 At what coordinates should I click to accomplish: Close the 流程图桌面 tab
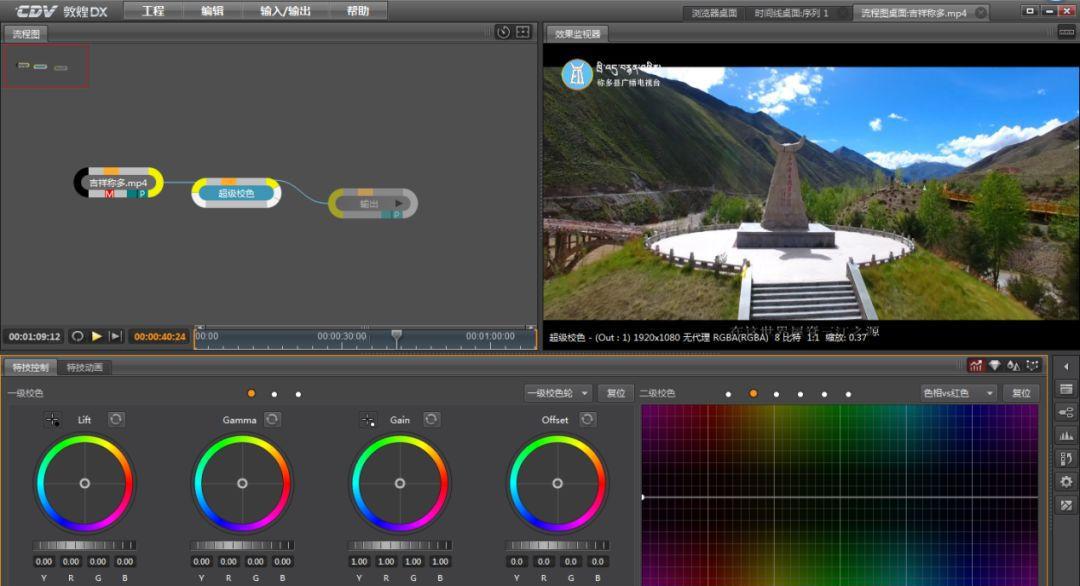tap(981, 12)
